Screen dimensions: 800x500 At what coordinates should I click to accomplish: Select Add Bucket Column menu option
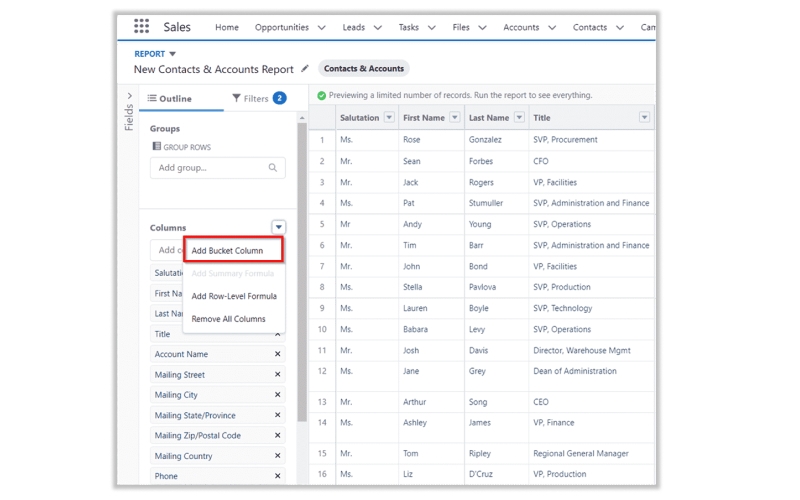[x=227, y=251]
